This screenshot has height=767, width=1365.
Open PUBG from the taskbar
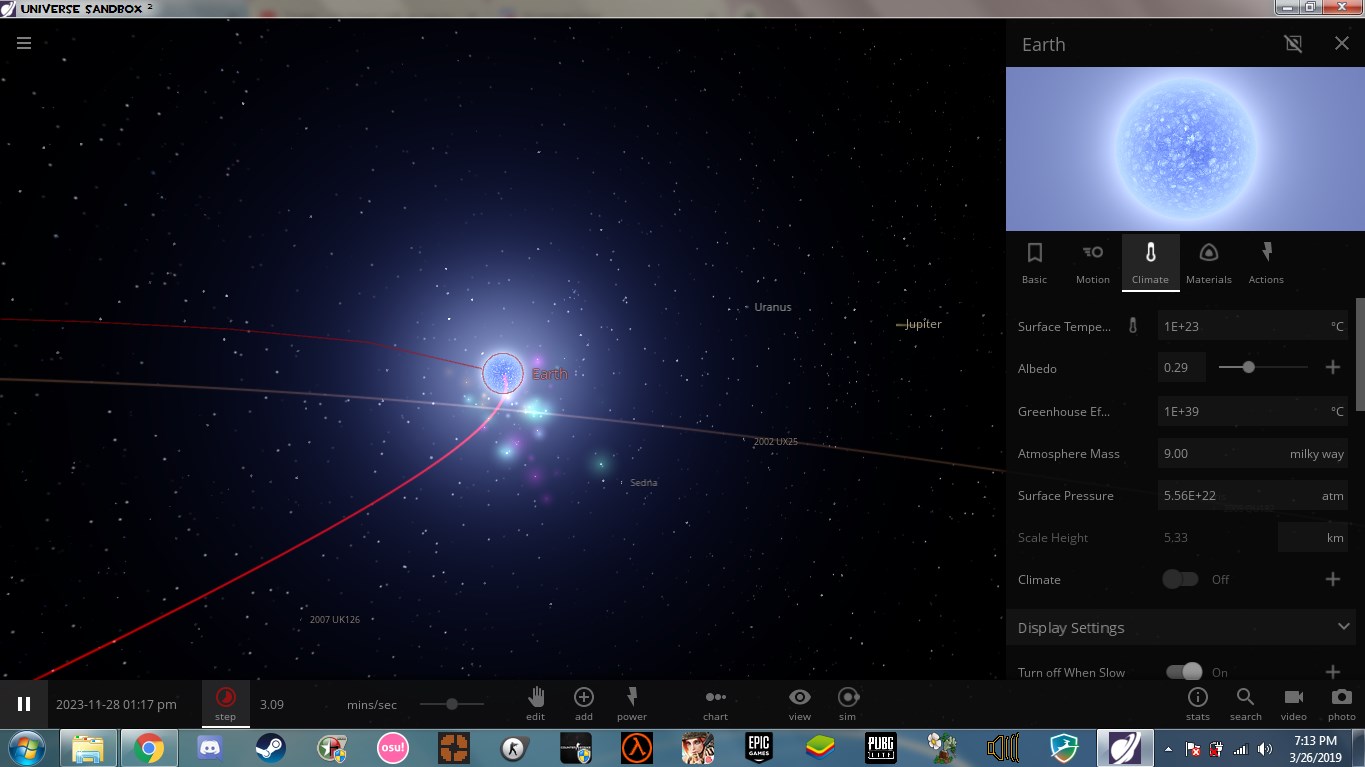pyautogui.click(x=881, y=747)
